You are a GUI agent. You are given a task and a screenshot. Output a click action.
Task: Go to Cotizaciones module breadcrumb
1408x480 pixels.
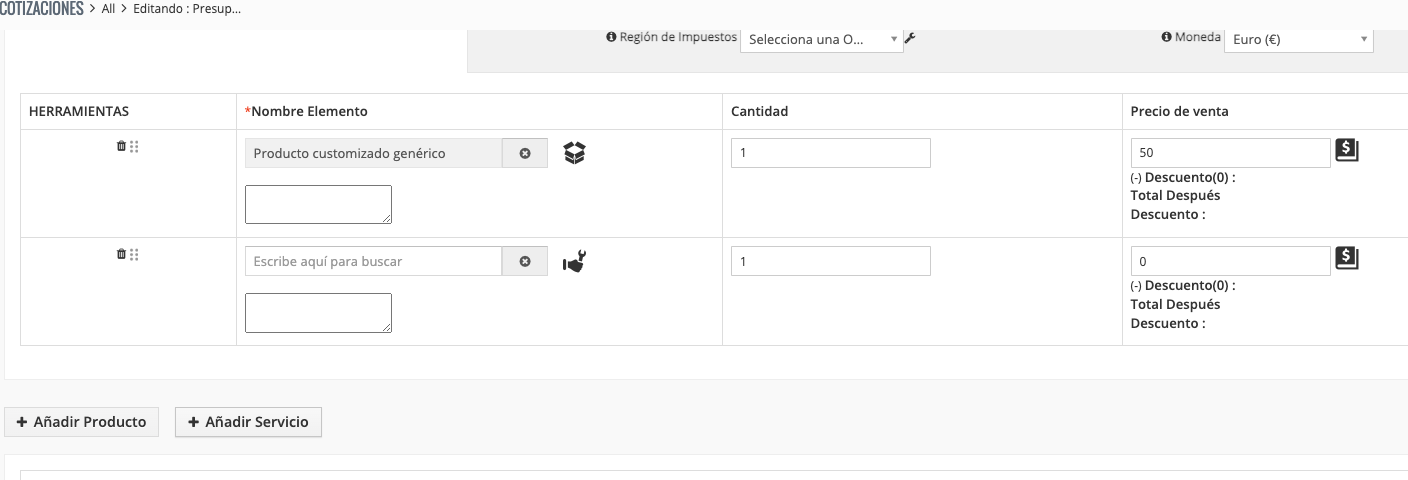coord(42,9)
